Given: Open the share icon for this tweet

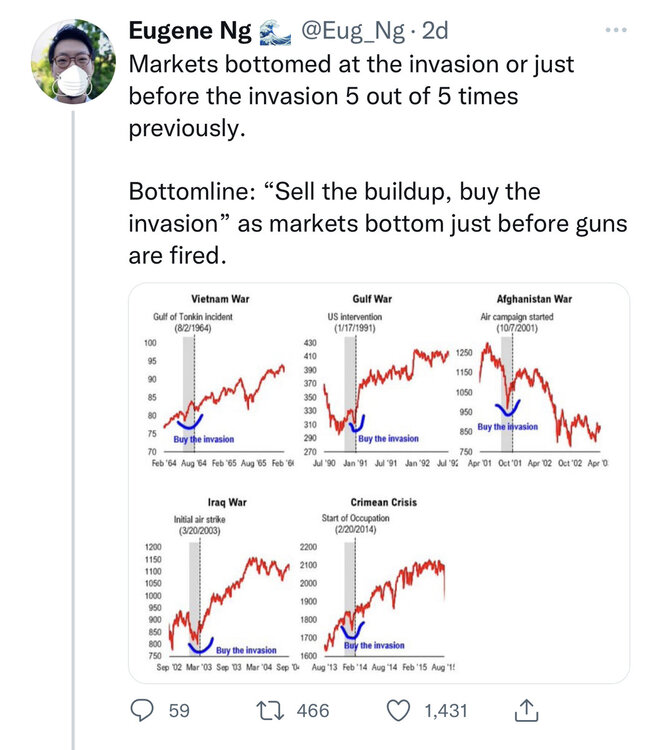Looking at the screenshot, I should coord(526,710).
